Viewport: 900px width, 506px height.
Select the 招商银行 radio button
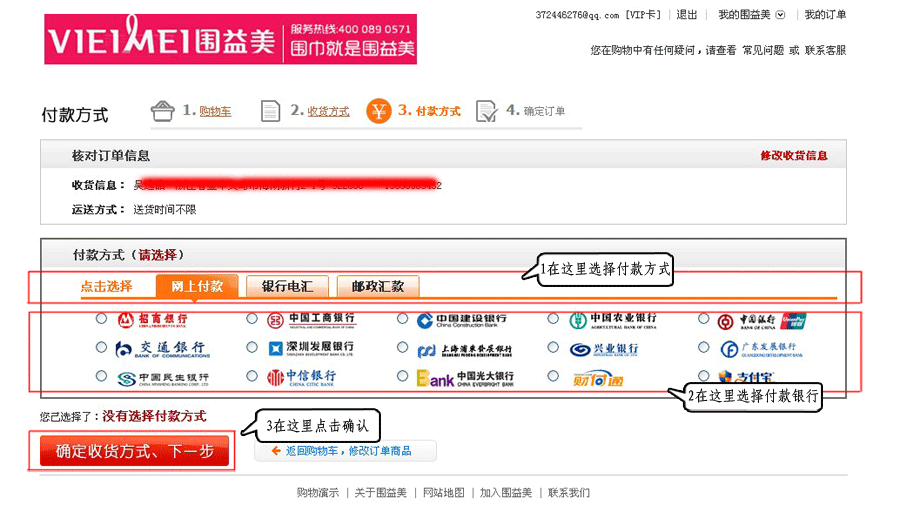click(x=102, y=318)
